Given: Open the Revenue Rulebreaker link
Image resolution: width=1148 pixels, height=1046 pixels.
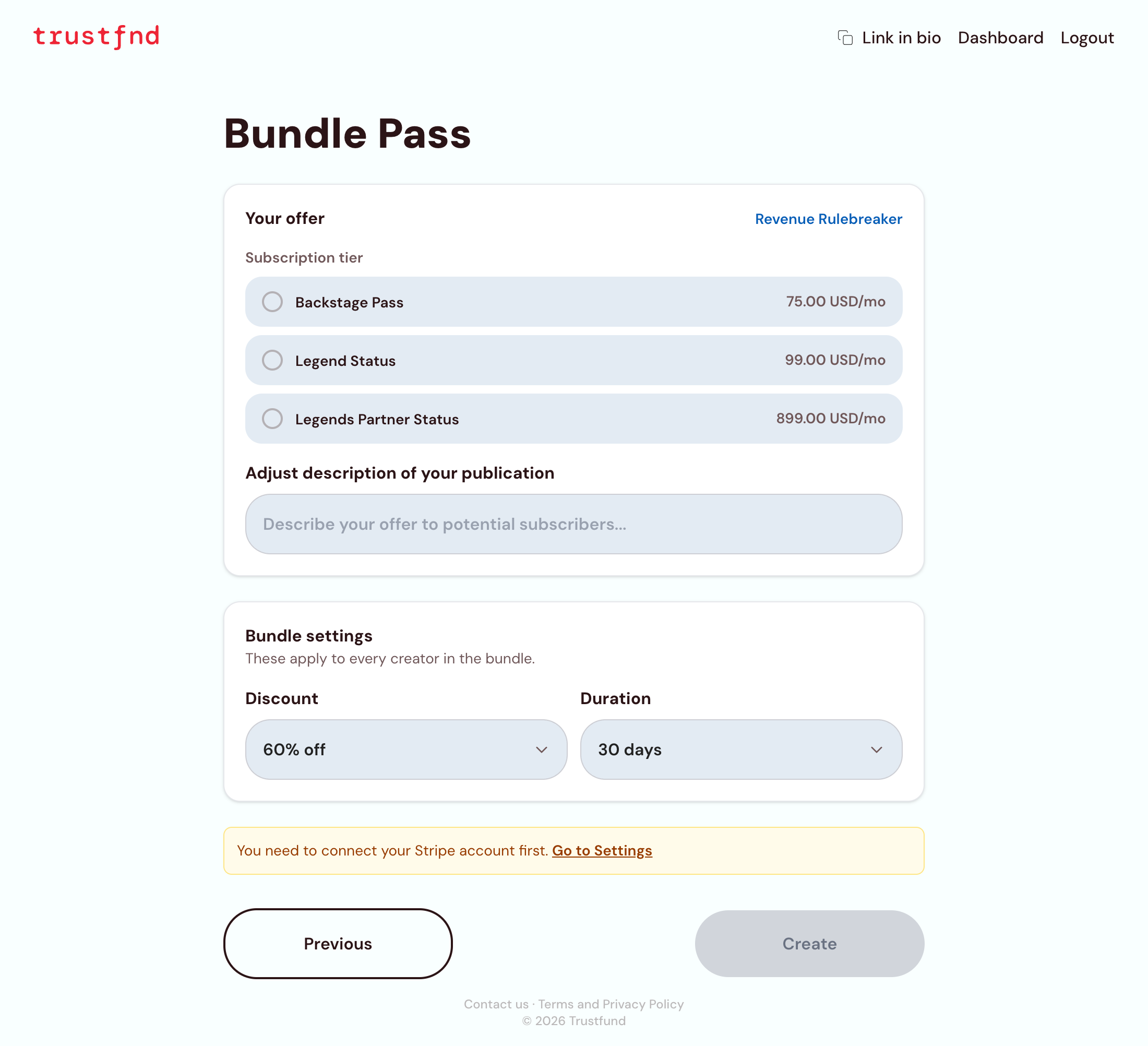Looking at the screenshot, I should [x=828, y=219].
